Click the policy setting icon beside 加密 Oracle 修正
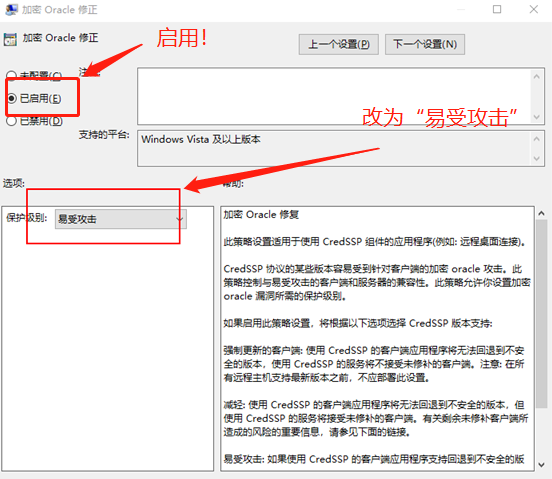The image size is (552, 479). 10,39
